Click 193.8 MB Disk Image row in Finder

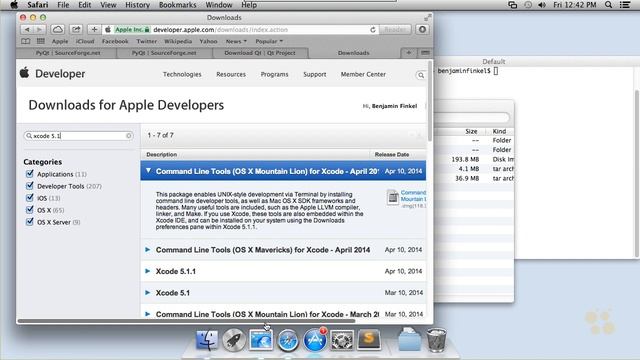coord(473,159)
